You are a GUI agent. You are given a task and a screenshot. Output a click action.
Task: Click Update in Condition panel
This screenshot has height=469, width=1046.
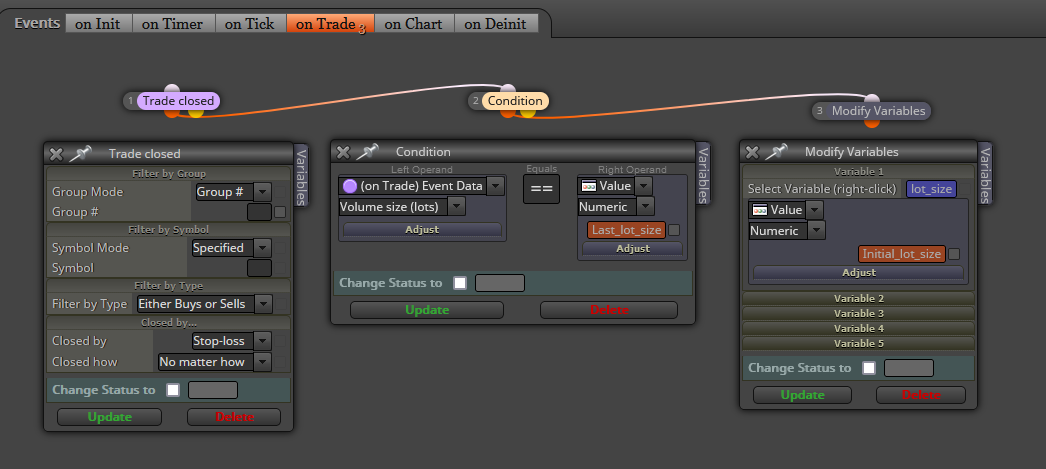tap(427, 310)
